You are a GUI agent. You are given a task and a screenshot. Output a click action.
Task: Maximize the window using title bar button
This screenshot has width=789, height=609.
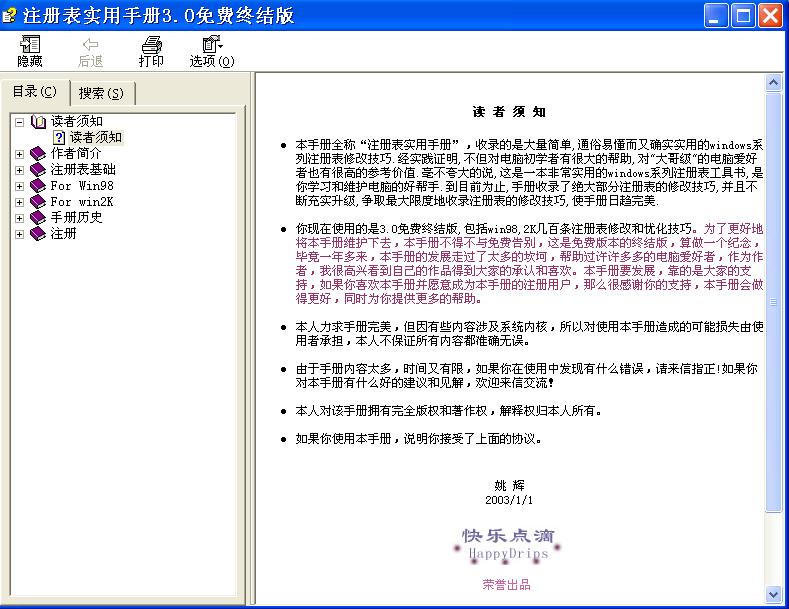pyautogui.click(x=743, y=15)
